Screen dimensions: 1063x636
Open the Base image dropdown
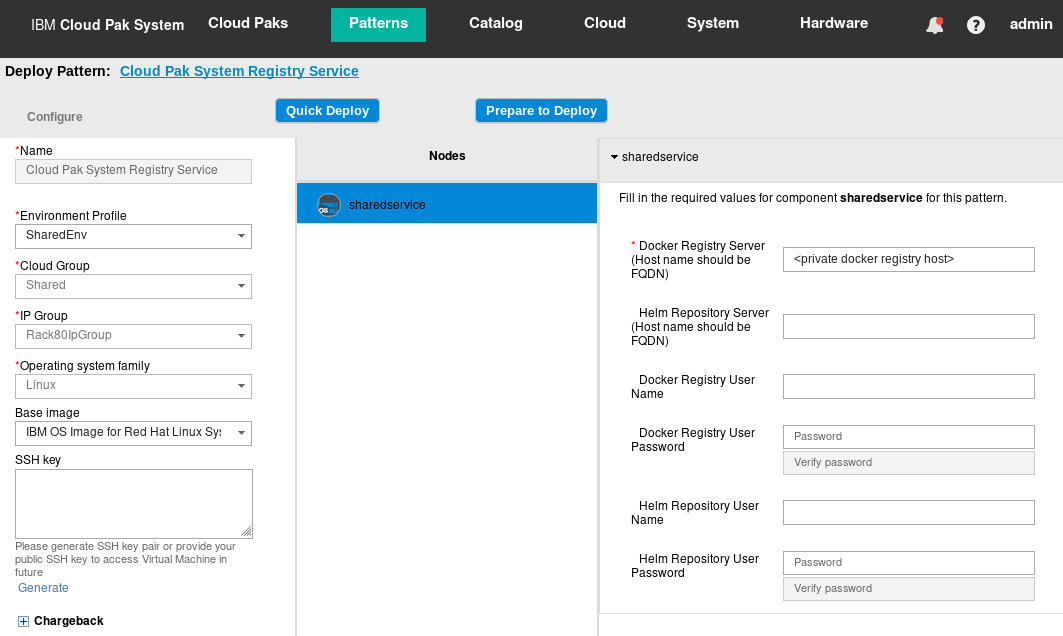pyautogui.click(x=134, y=433)
